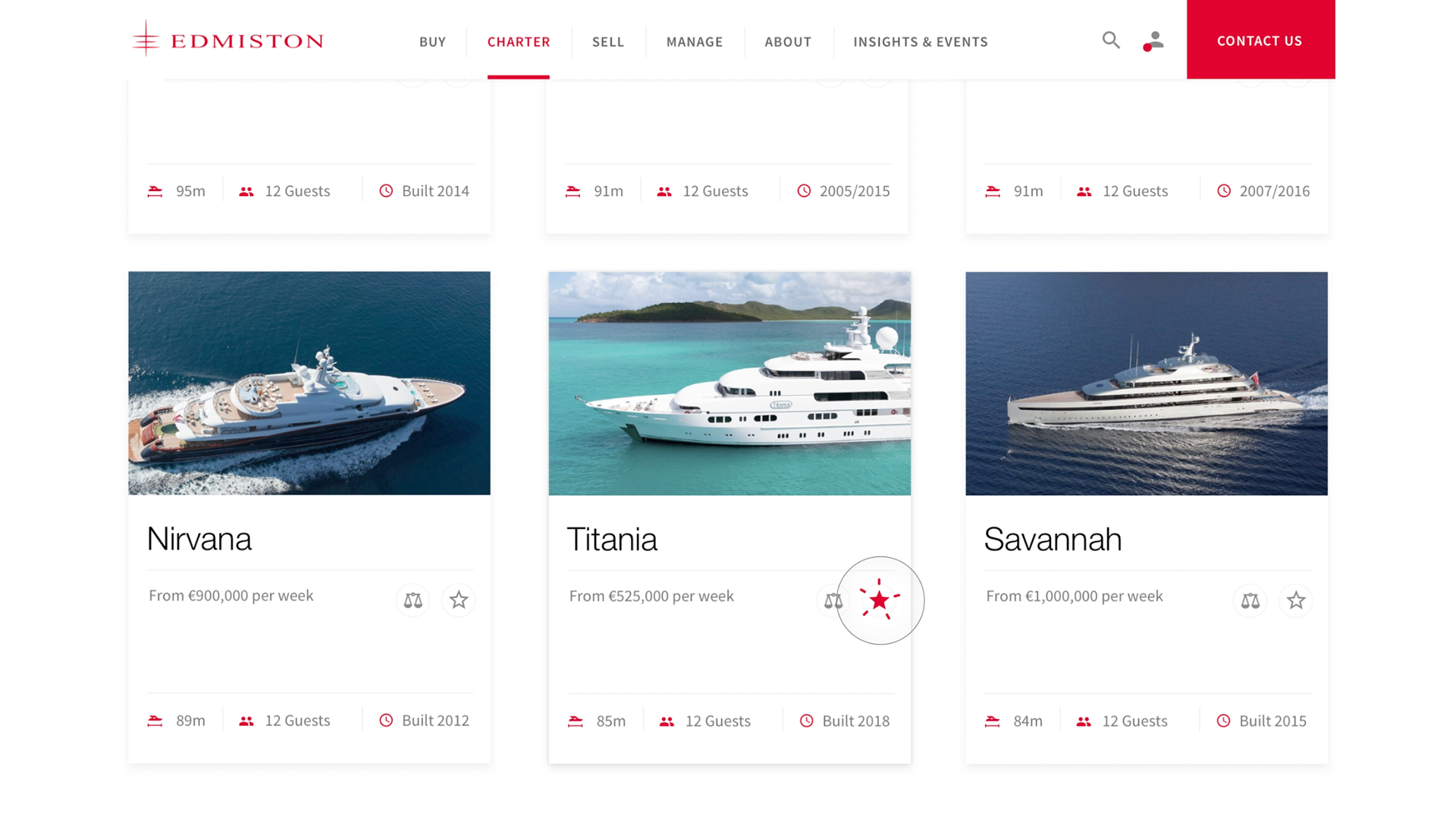Compare Nirvana using the scales icon
This screenshot has height=817, width=1456.
tap(413, 600)
